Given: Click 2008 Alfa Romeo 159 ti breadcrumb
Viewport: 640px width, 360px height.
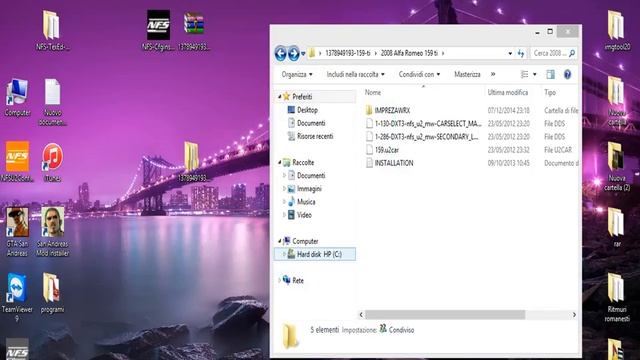Looking at the screenshot, I should pos(409,53).
